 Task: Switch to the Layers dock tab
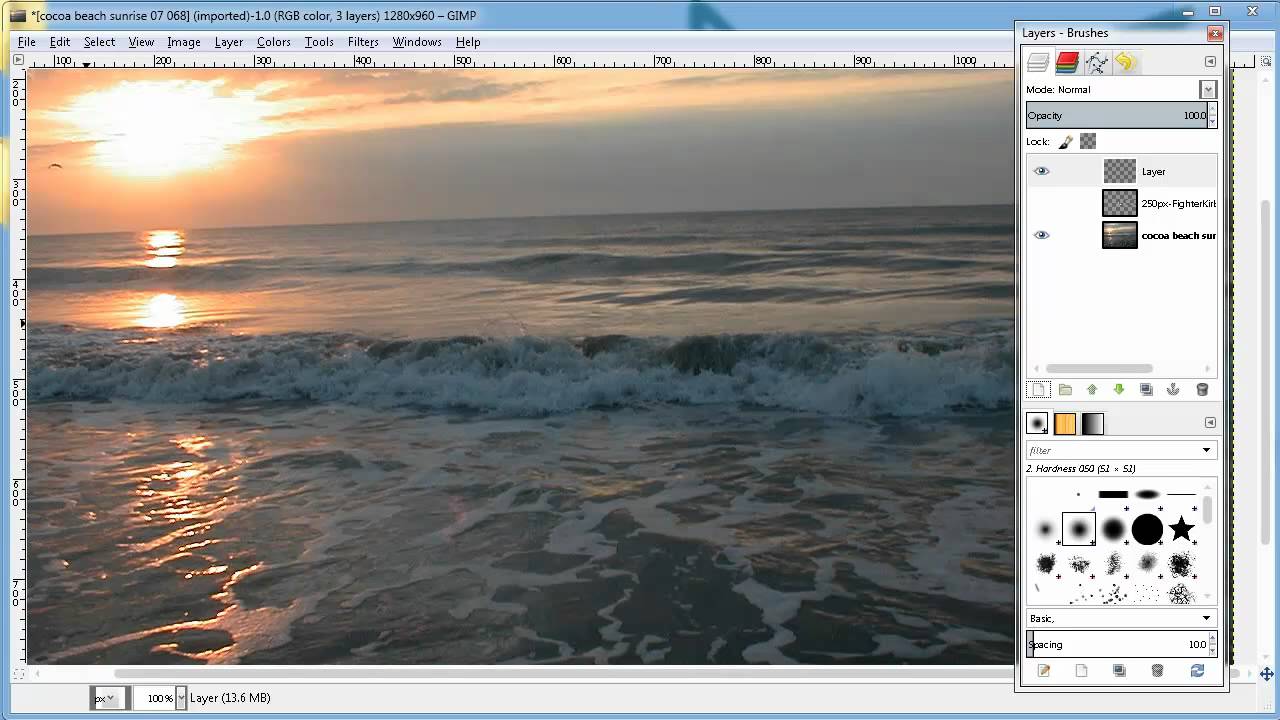point(1038,63)
